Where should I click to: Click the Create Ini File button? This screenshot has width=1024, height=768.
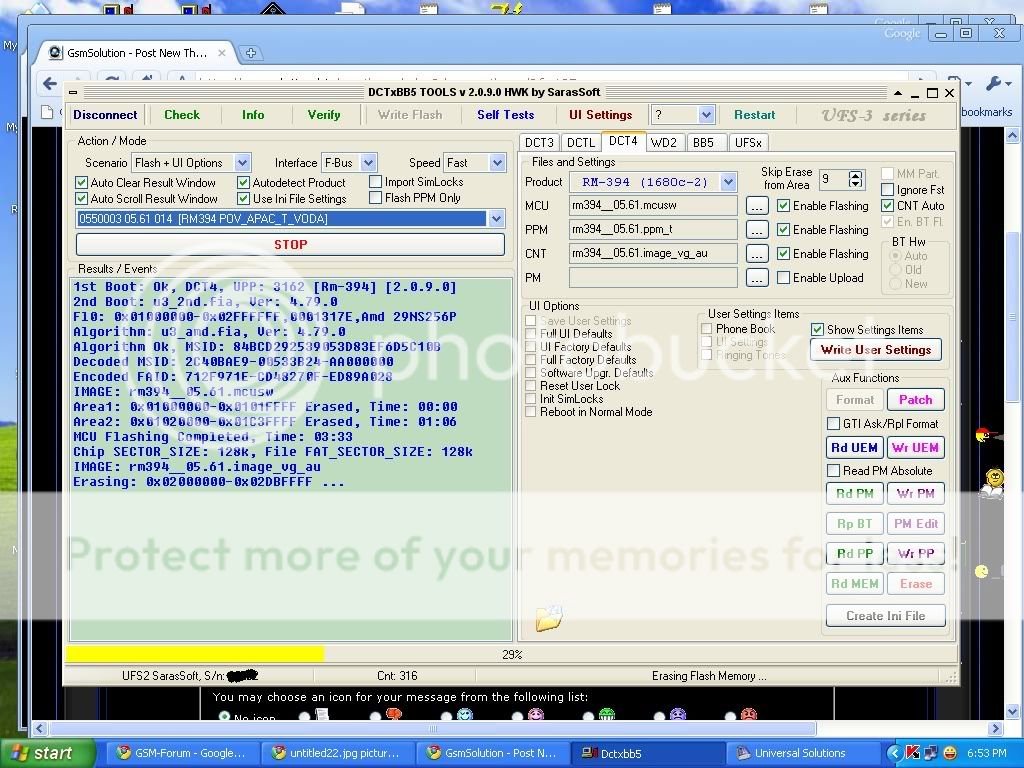886,616
